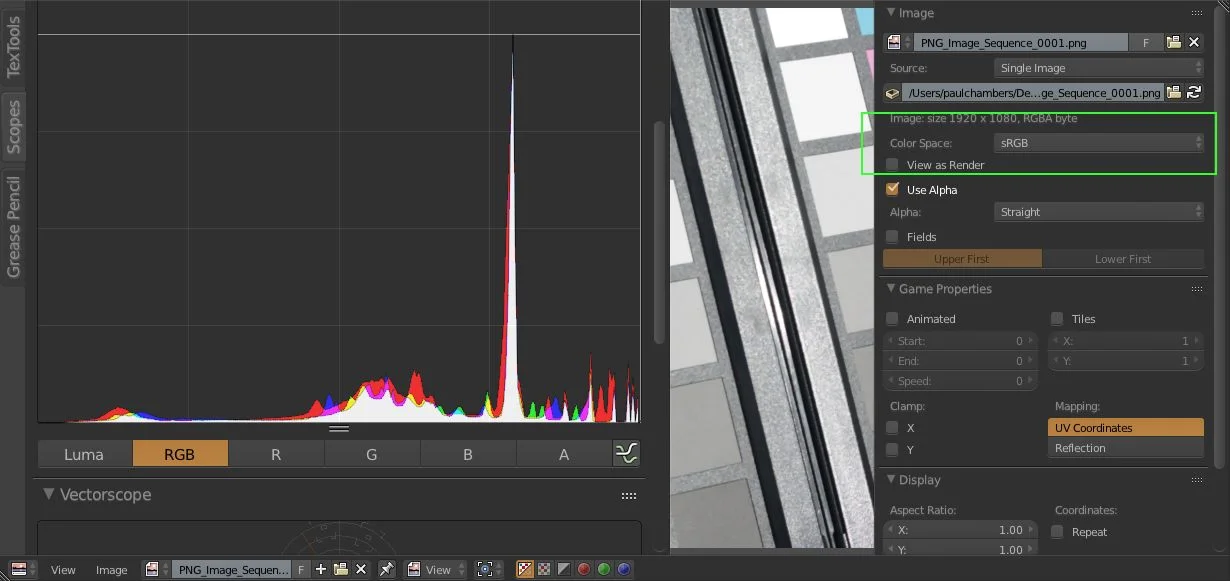Viewport: 1230px width, 581px height.
Task: Select the color-only channel icon
Action: (x=564, y=569)
